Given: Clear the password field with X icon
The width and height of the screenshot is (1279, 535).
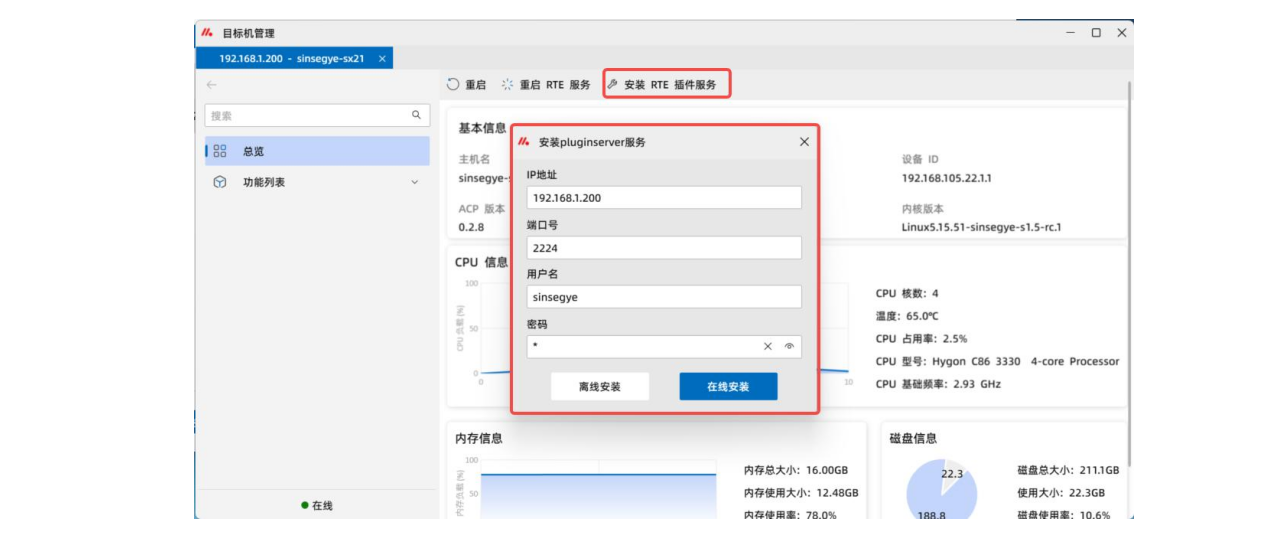Looking at the screenshot, I should point(768,346).
